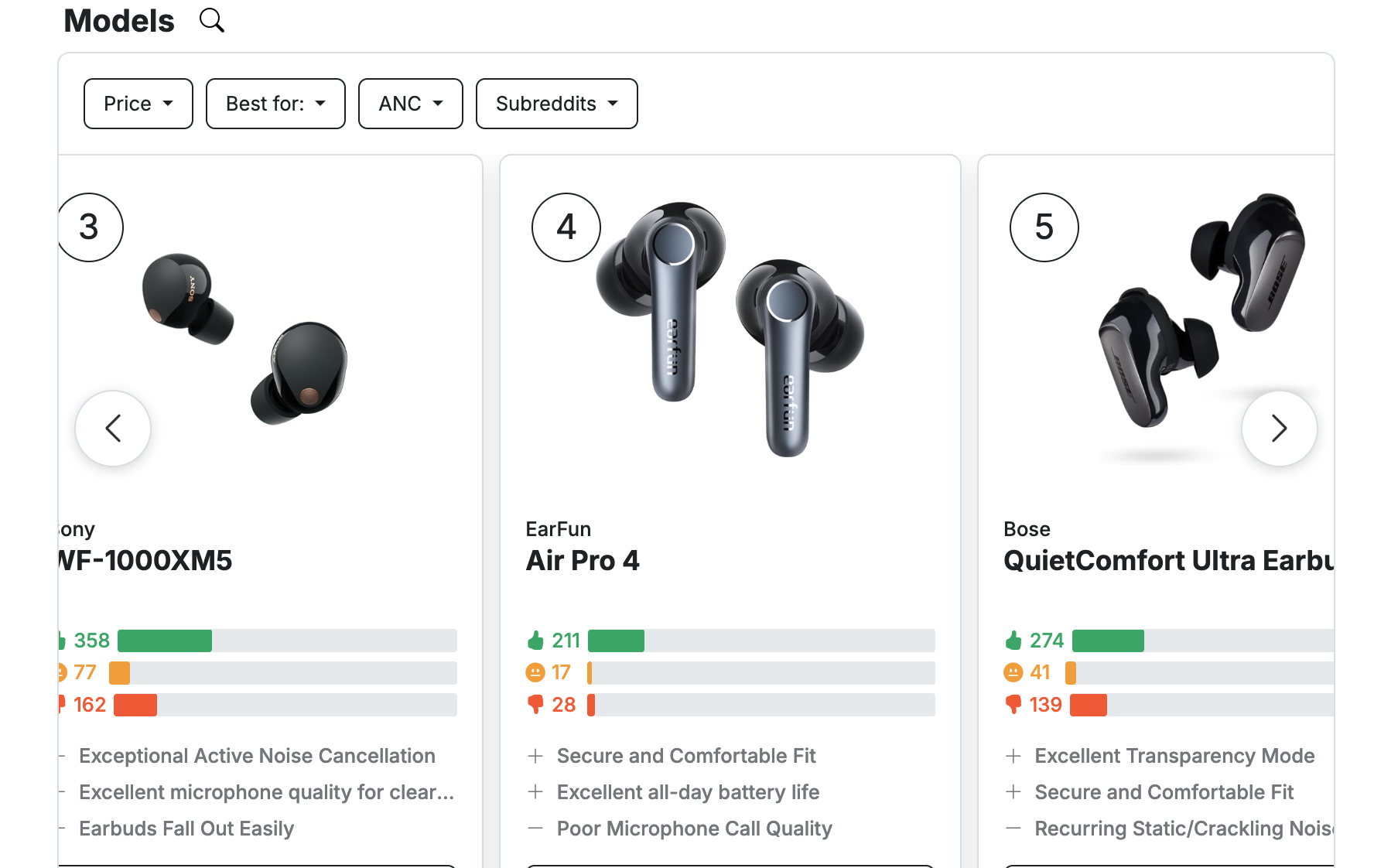The height and width of the screenshot is (868, 1374).
Task: Open the ANC filter dropdown
Action: click(x=410, y=104)
